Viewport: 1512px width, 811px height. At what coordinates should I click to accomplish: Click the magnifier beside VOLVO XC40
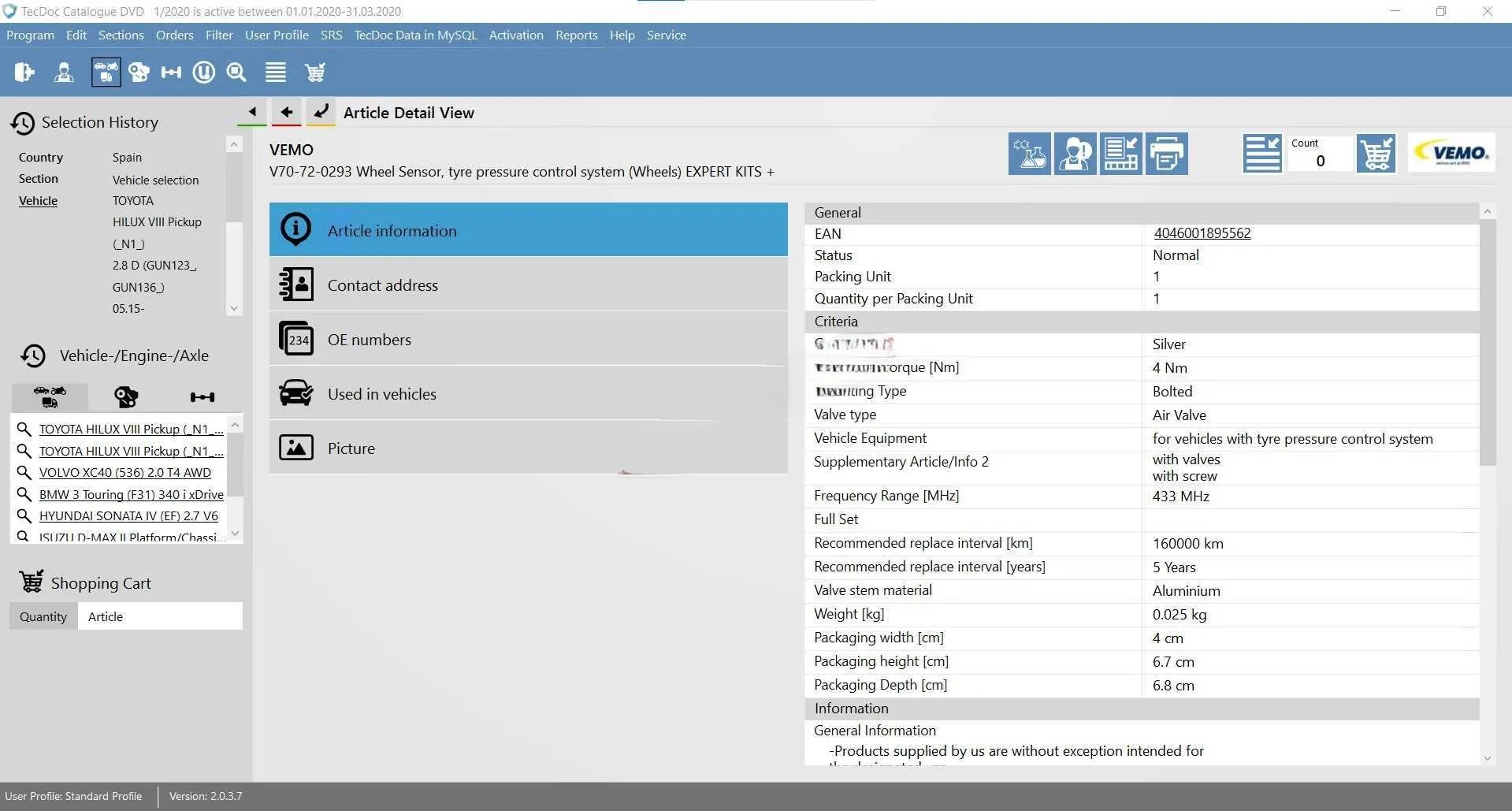coord(24,473)
